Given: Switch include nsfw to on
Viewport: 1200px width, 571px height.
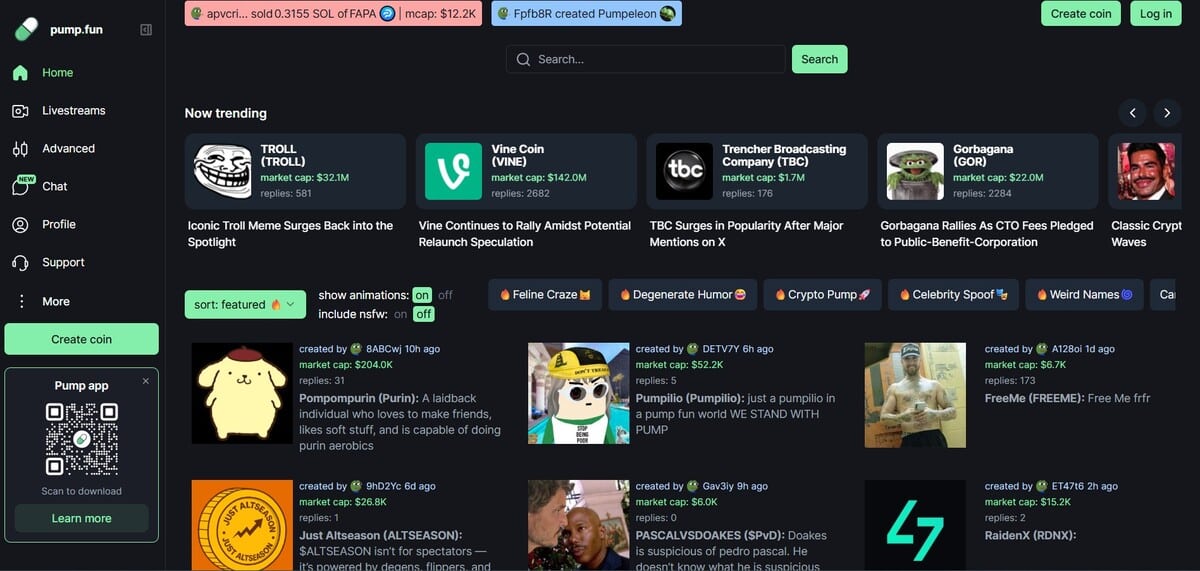Looking at the screenshot, I should click(x=400, y=314).
